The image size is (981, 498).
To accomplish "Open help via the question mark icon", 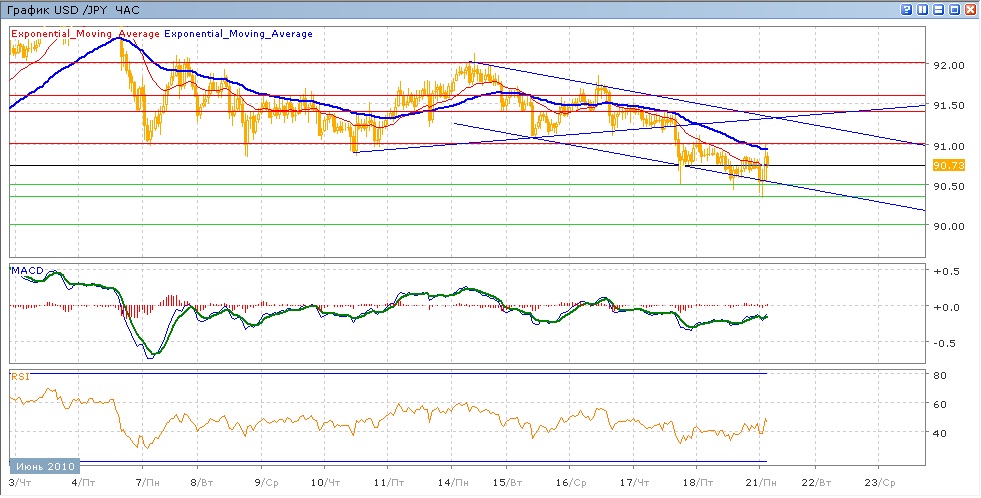I will (x=907, y=9).
